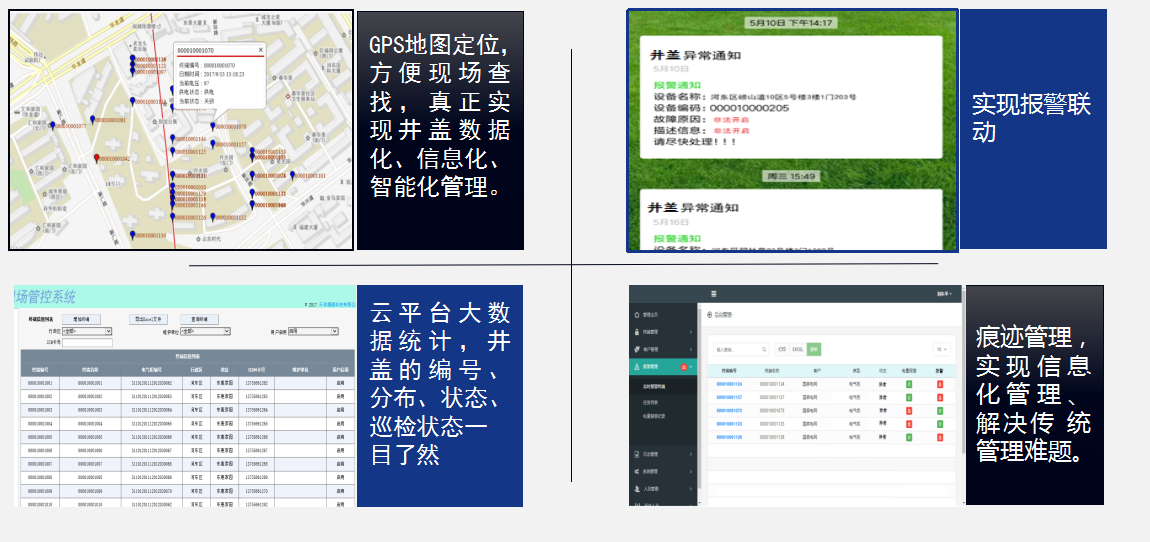Click the blue map pin 000010001132
The image size is (1150, 542).
tap(213, 216)
